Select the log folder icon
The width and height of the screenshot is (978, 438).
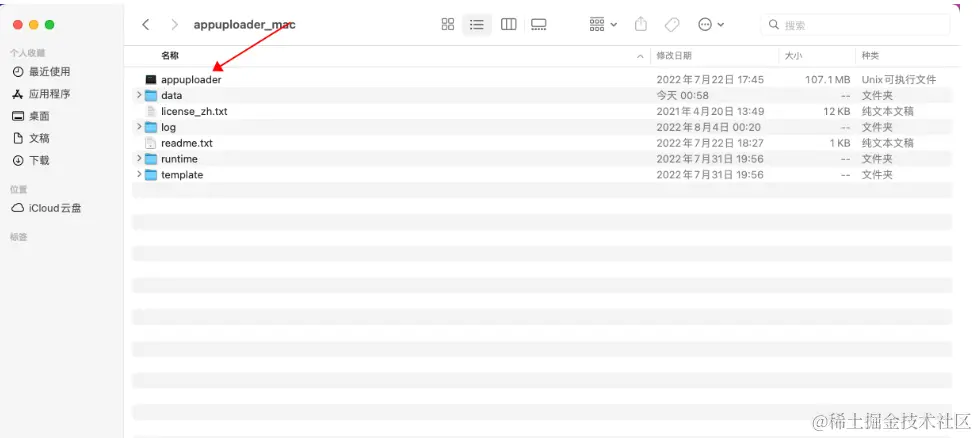point(150,127)
